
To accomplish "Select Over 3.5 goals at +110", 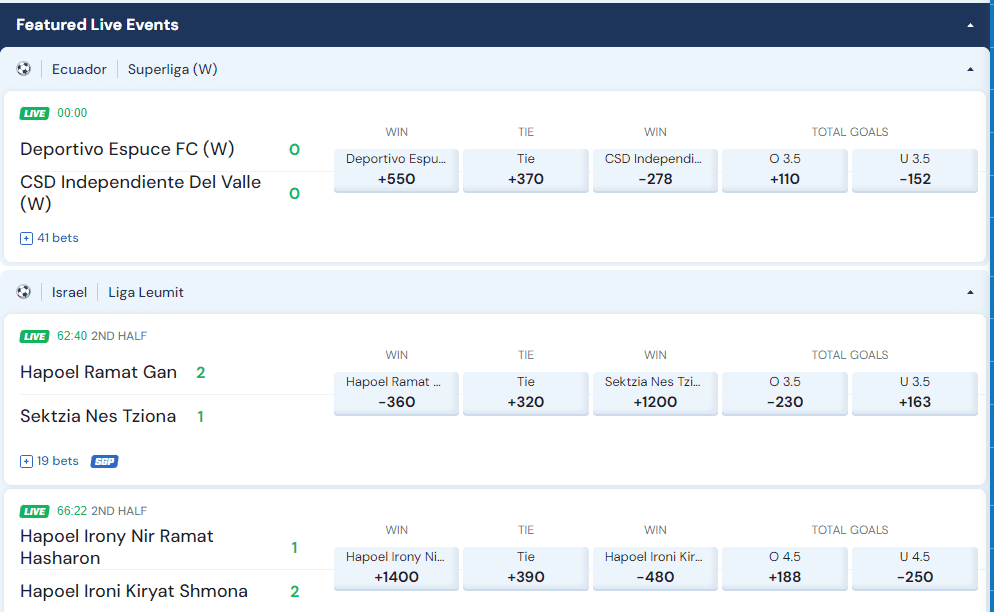I will pos(784,170).
